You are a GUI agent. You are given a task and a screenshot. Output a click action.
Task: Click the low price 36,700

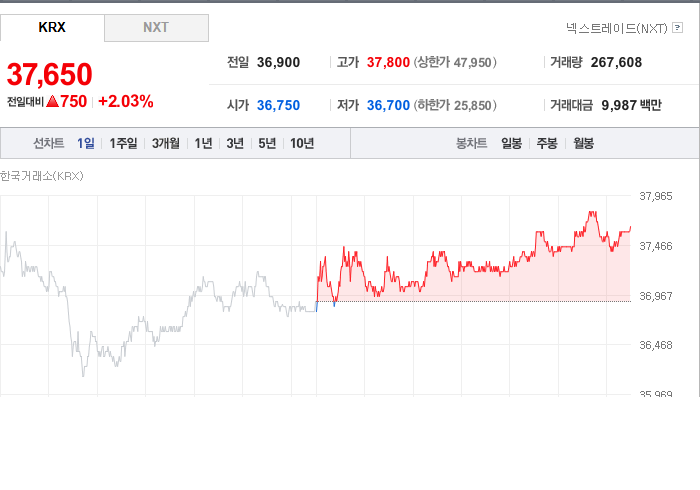(x=388, y=105)
